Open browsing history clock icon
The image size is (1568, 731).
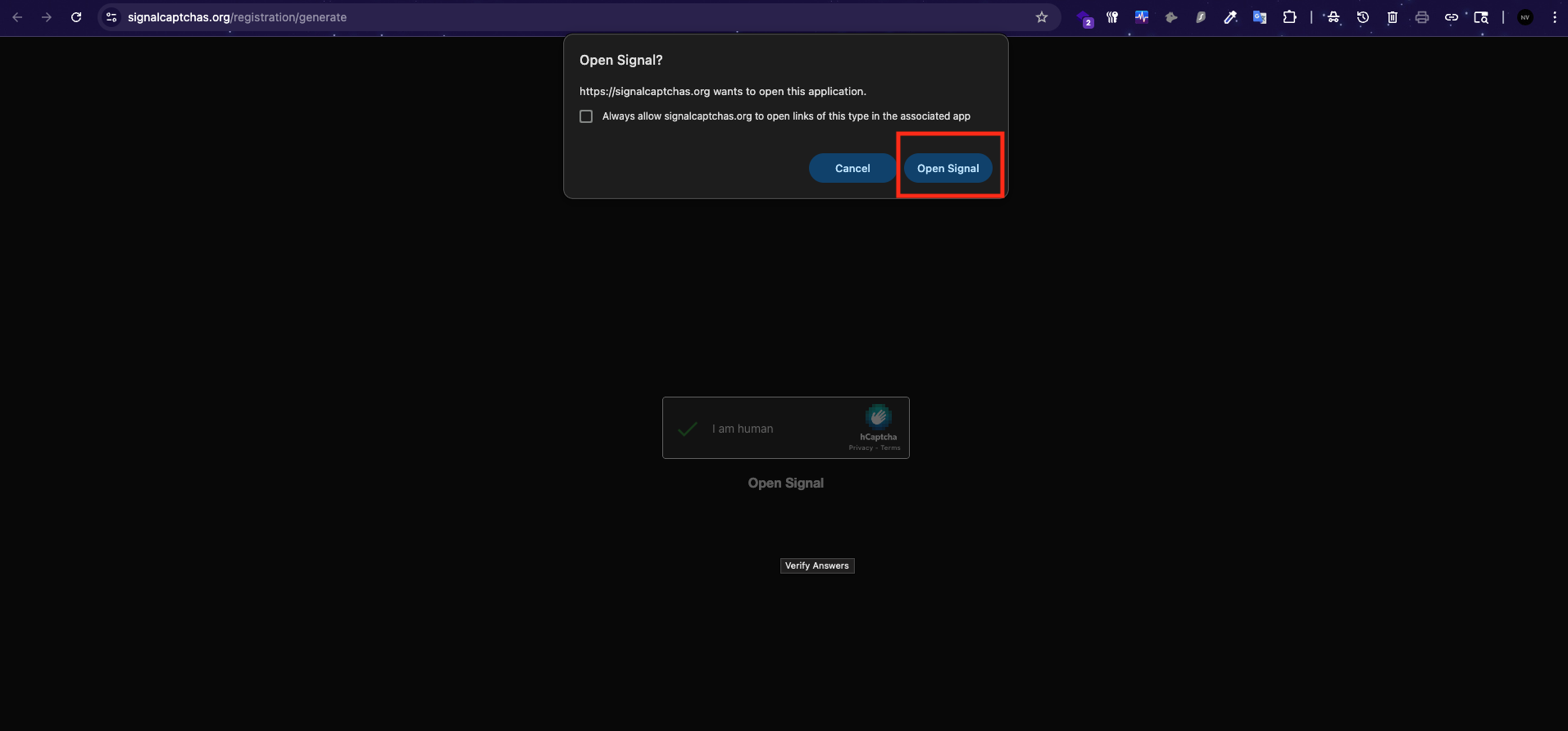click(1363, 17)
